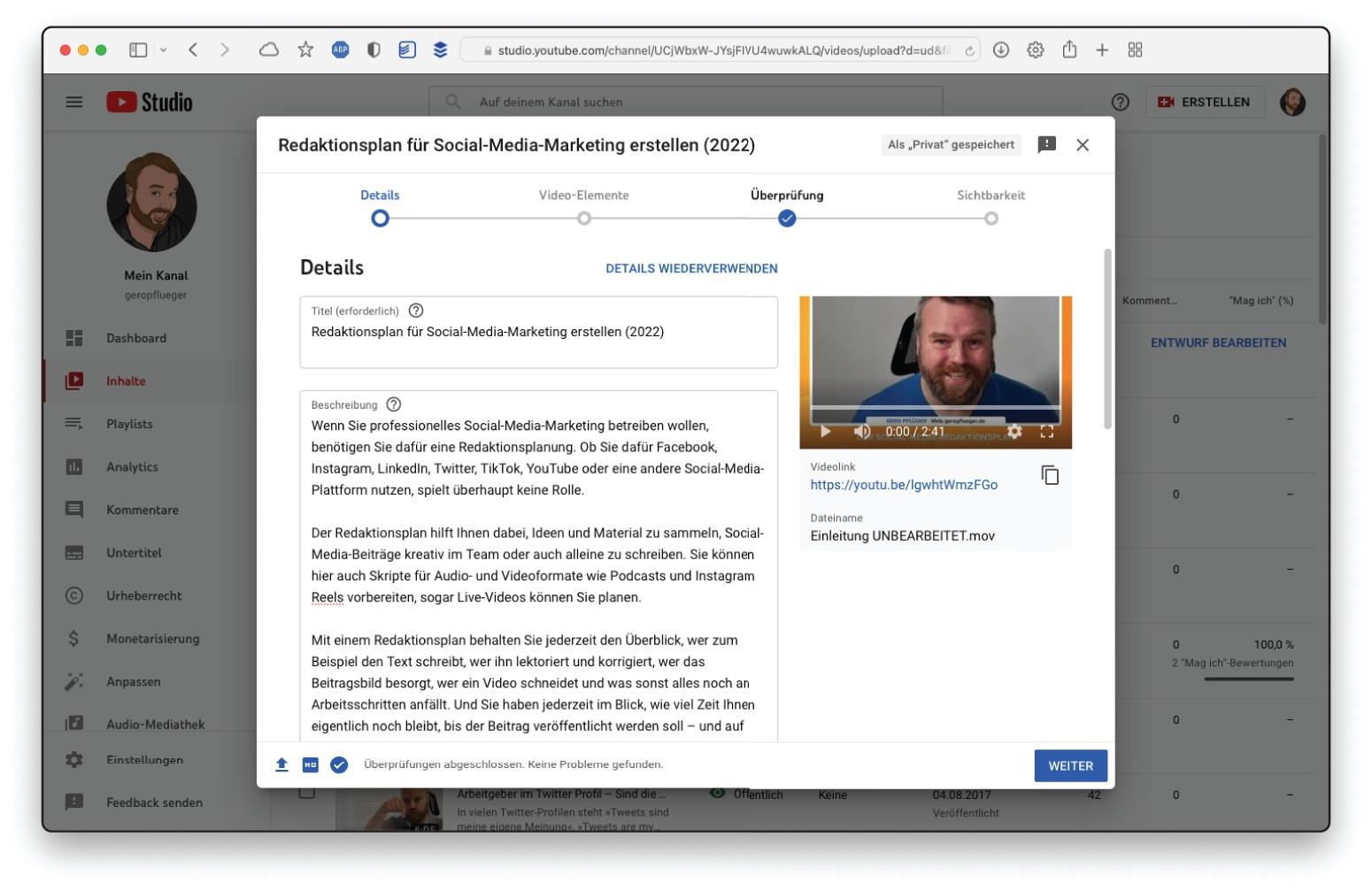Image resolution: width=1372 pixels, height=891 pixels.
Task: Click the Titel input field
Action: tap(539, 333)
